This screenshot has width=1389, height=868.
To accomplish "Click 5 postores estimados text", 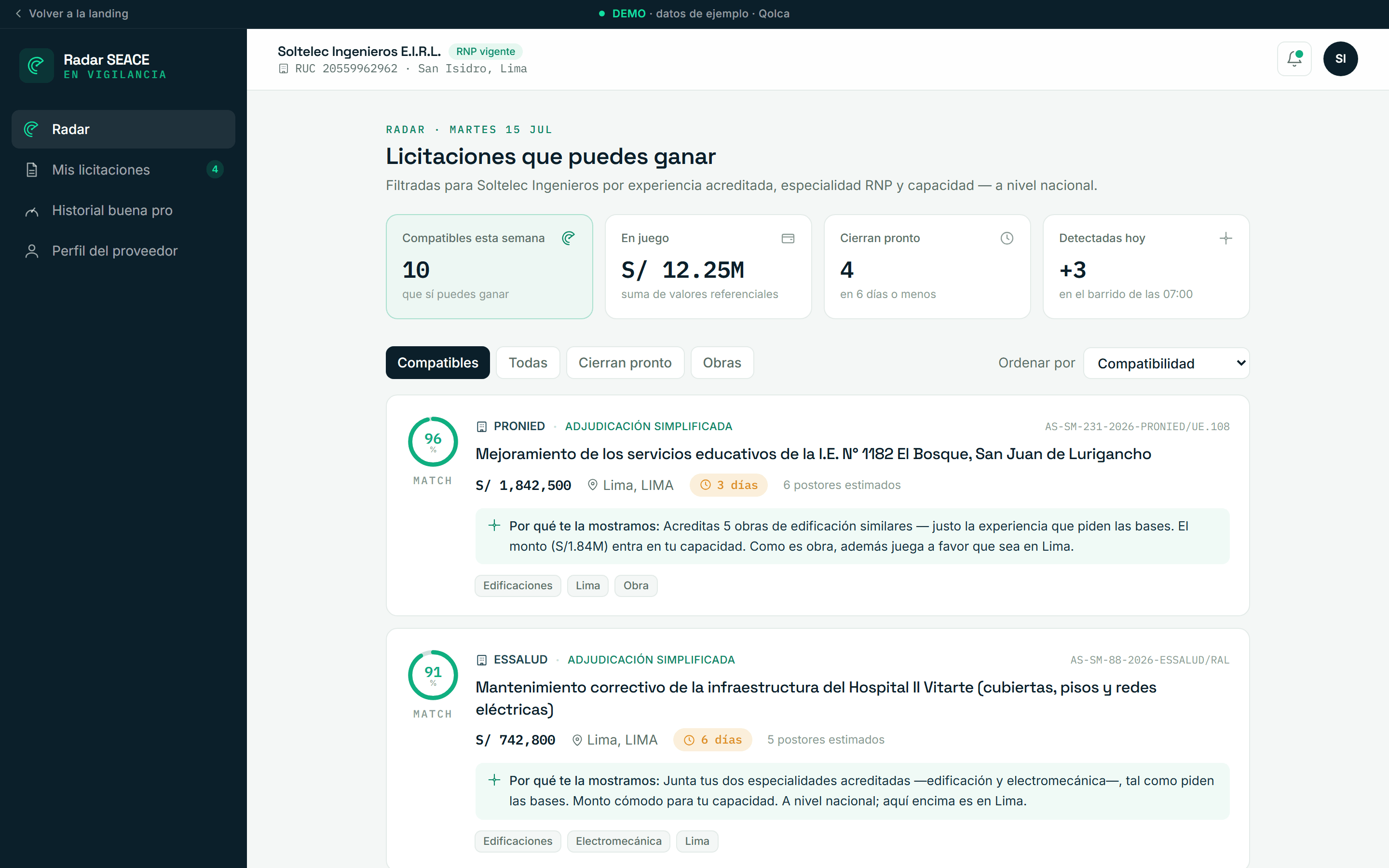I will pos(825,740).
